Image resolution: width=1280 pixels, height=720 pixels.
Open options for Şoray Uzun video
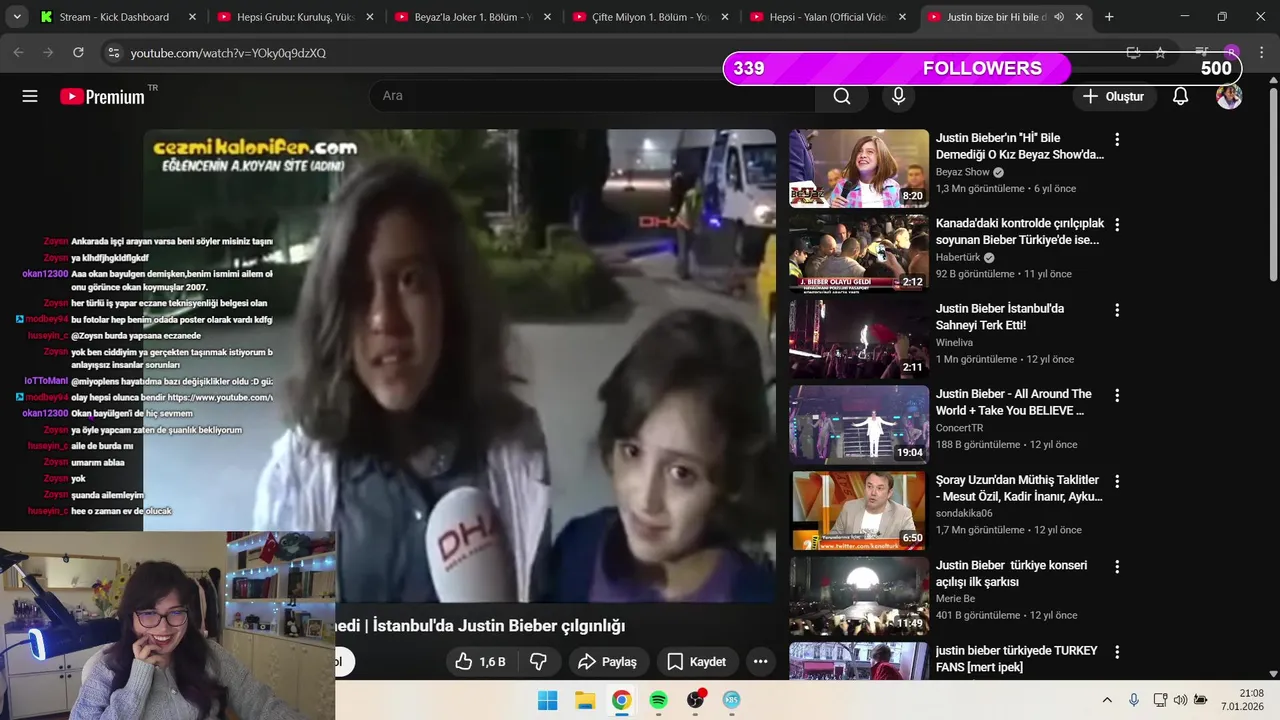pyautogui.click(x=1117, y=482)
